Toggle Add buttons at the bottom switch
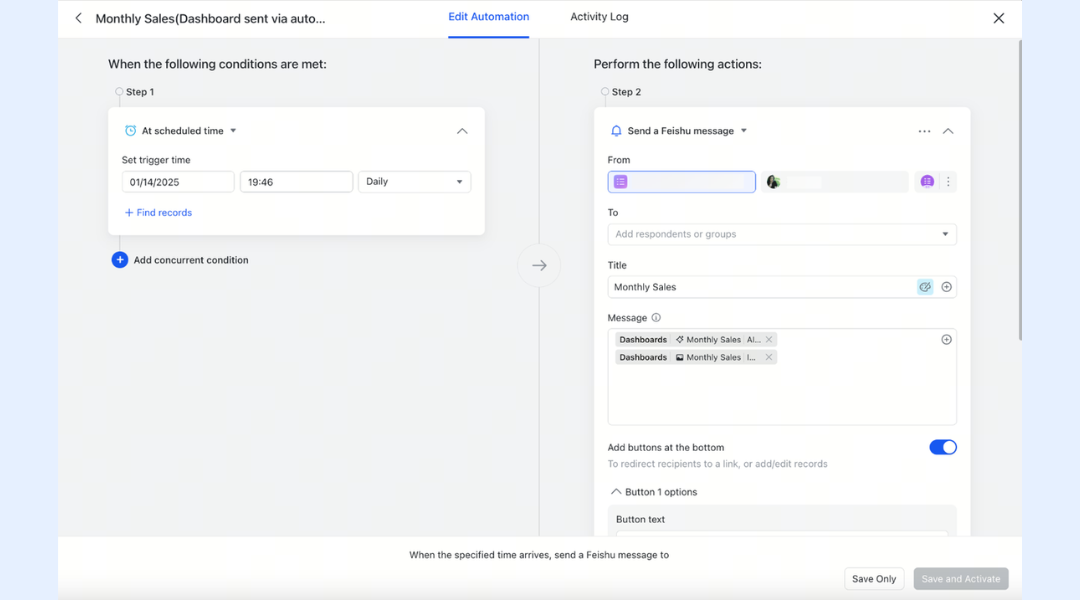The height and width of the screenshot is (600, 1080). [942, 447]
